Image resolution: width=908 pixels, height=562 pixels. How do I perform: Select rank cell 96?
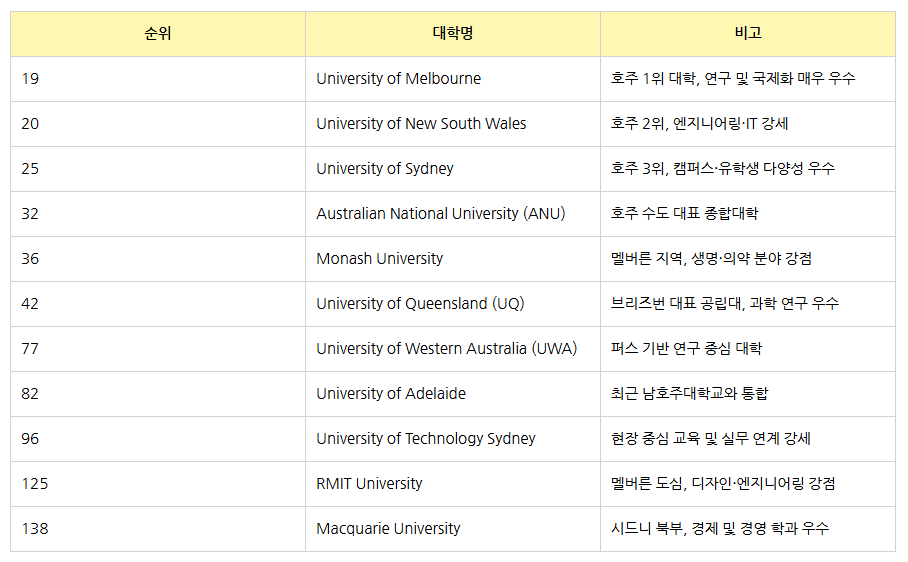click(158, 439)
